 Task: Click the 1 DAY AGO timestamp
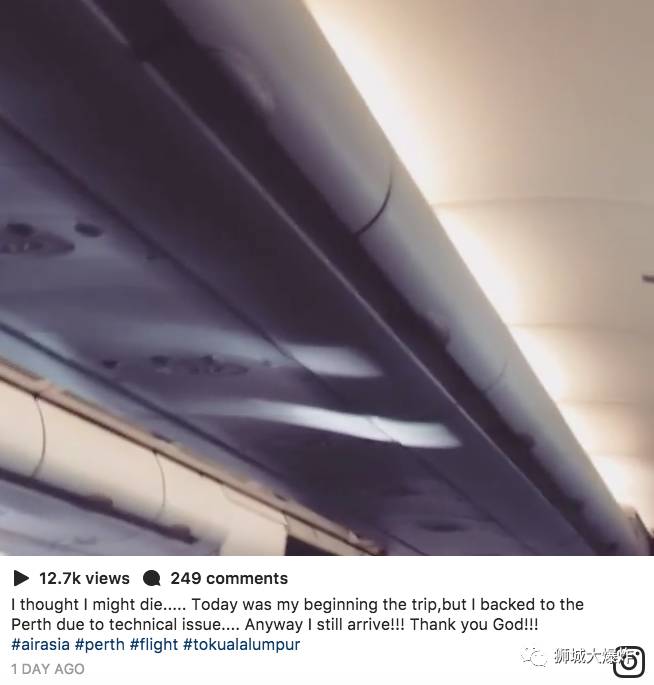[48, 669]
